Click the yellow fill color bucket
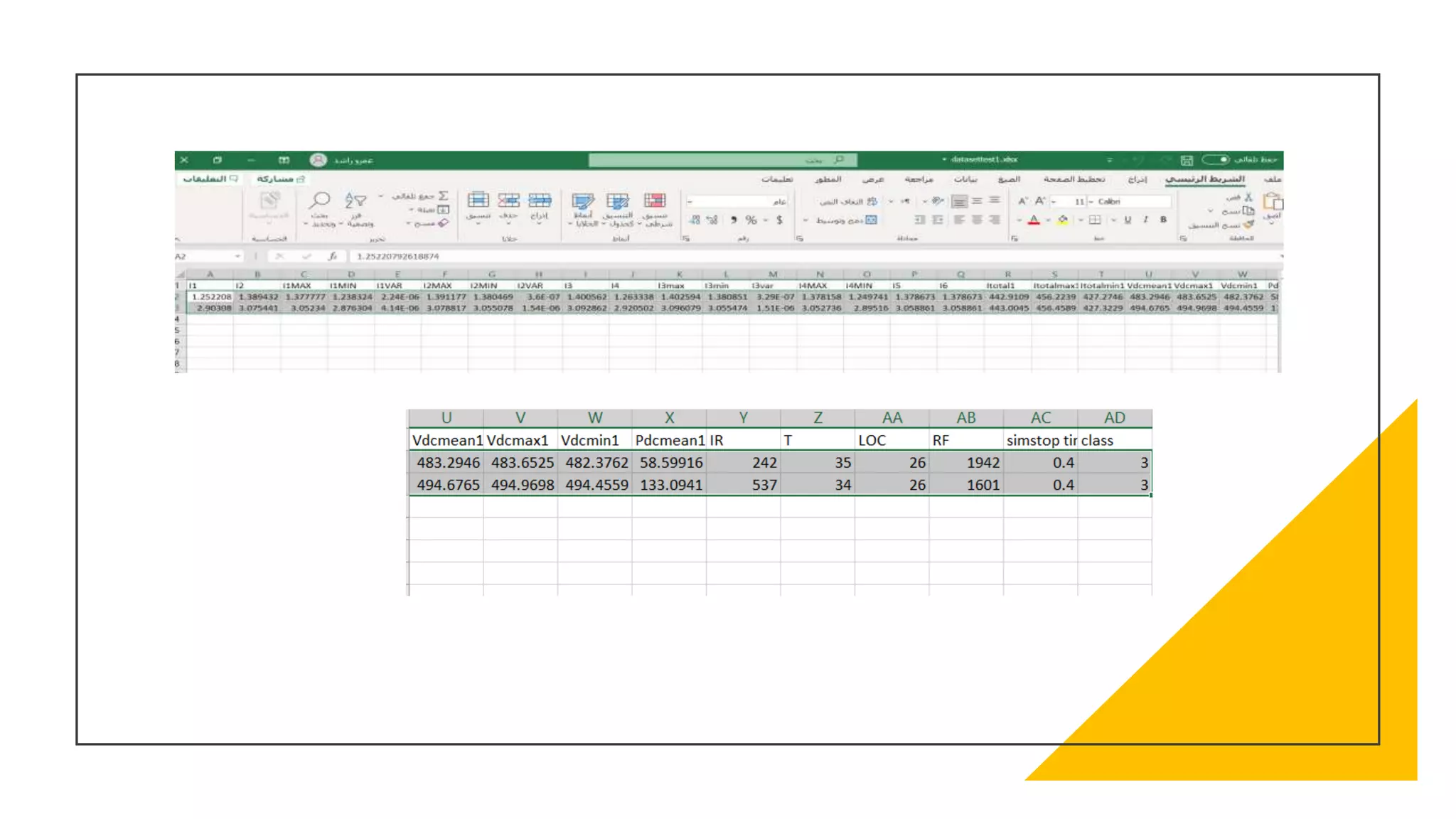This screenshot has height=819, width=1456. click(x=1062, y=220)
